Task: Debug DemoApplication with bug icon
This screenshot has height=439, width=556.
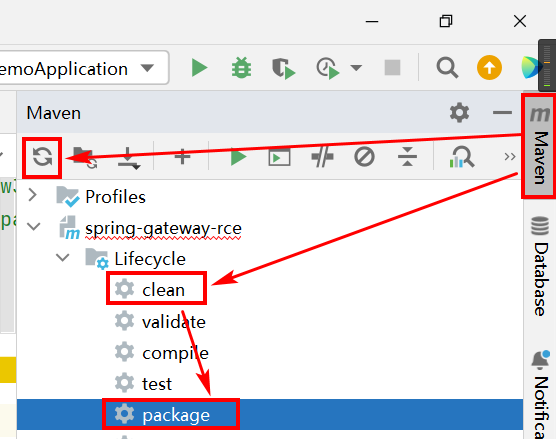Action: click(x=241, y=67)
